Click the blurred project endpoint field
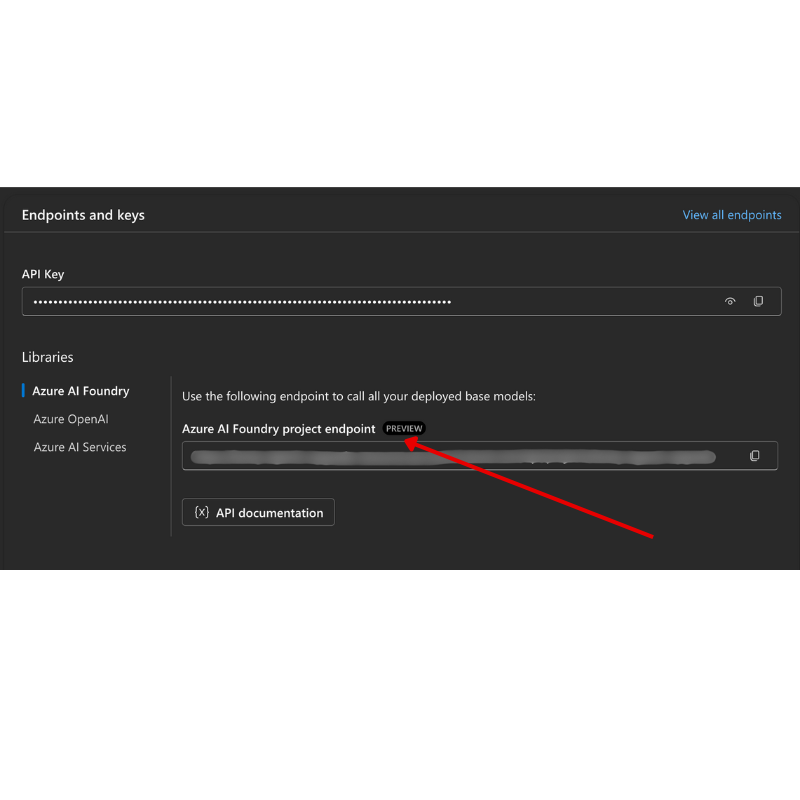Viewport: 800px width, 800px height. pos(450,455)
